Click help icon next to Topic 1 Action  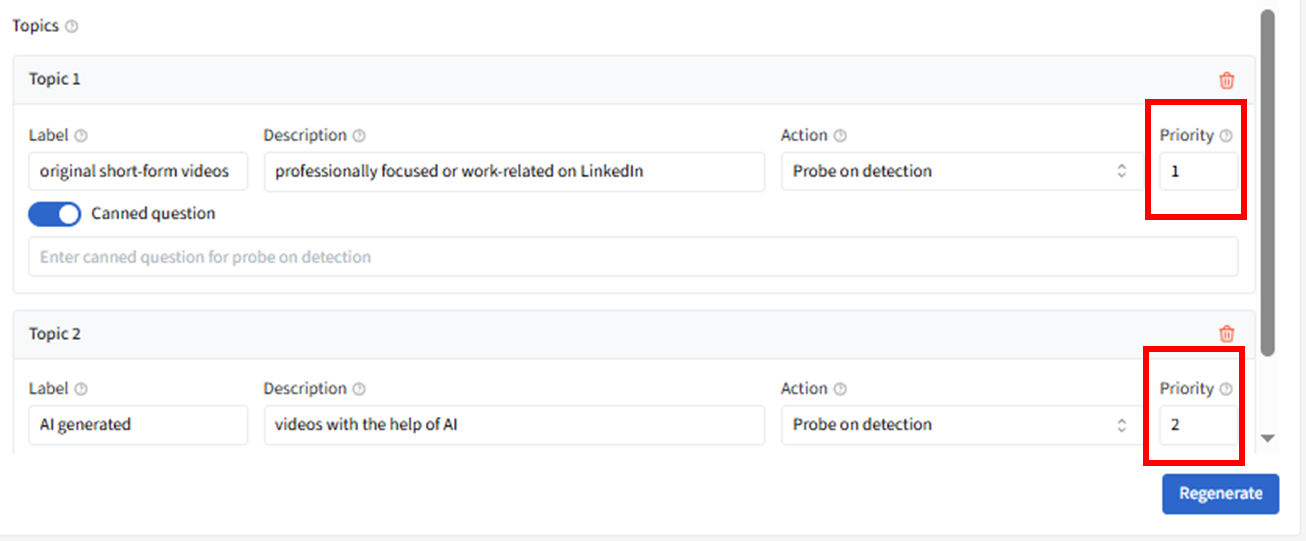coord(840,136)
